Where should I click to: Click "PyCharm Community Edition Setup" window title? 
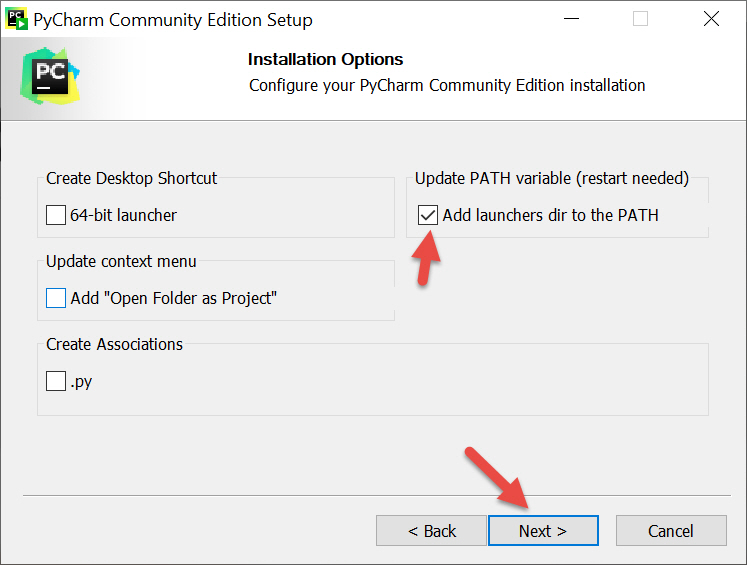(173, 20)
